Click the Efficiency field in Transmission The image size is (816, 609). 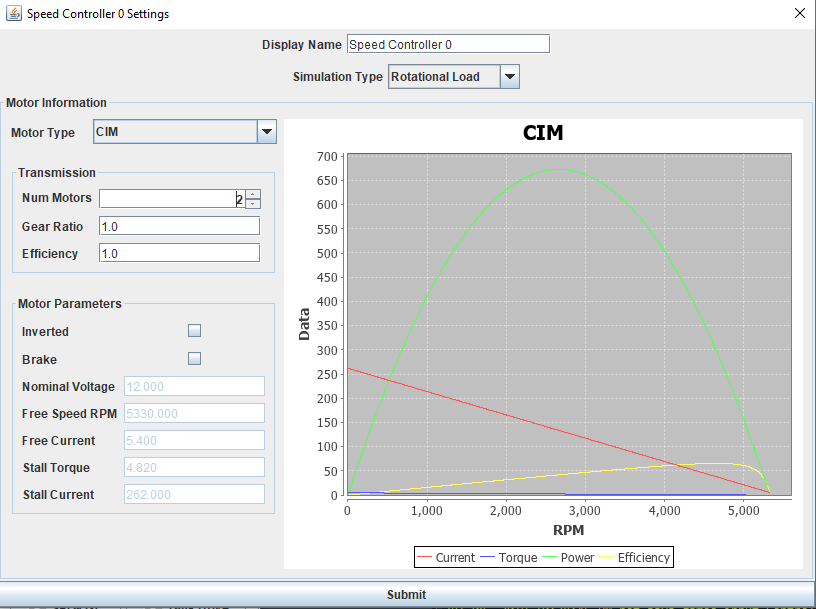tap(180, 253)
